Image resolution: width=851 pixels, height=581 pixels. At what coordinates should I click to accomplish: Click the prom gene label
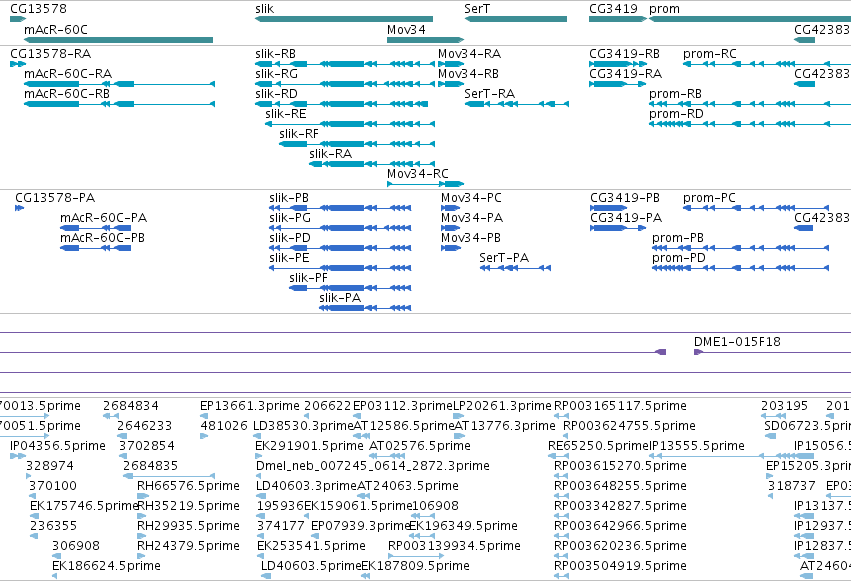(x=664, y=9)
